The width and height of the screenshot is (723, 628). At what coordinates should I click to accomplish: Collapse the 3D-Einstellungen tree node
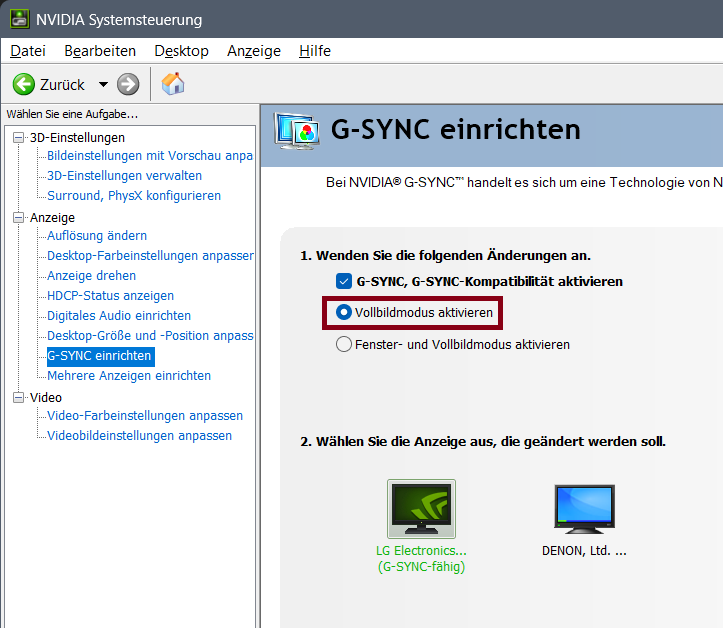click(18, 137)
